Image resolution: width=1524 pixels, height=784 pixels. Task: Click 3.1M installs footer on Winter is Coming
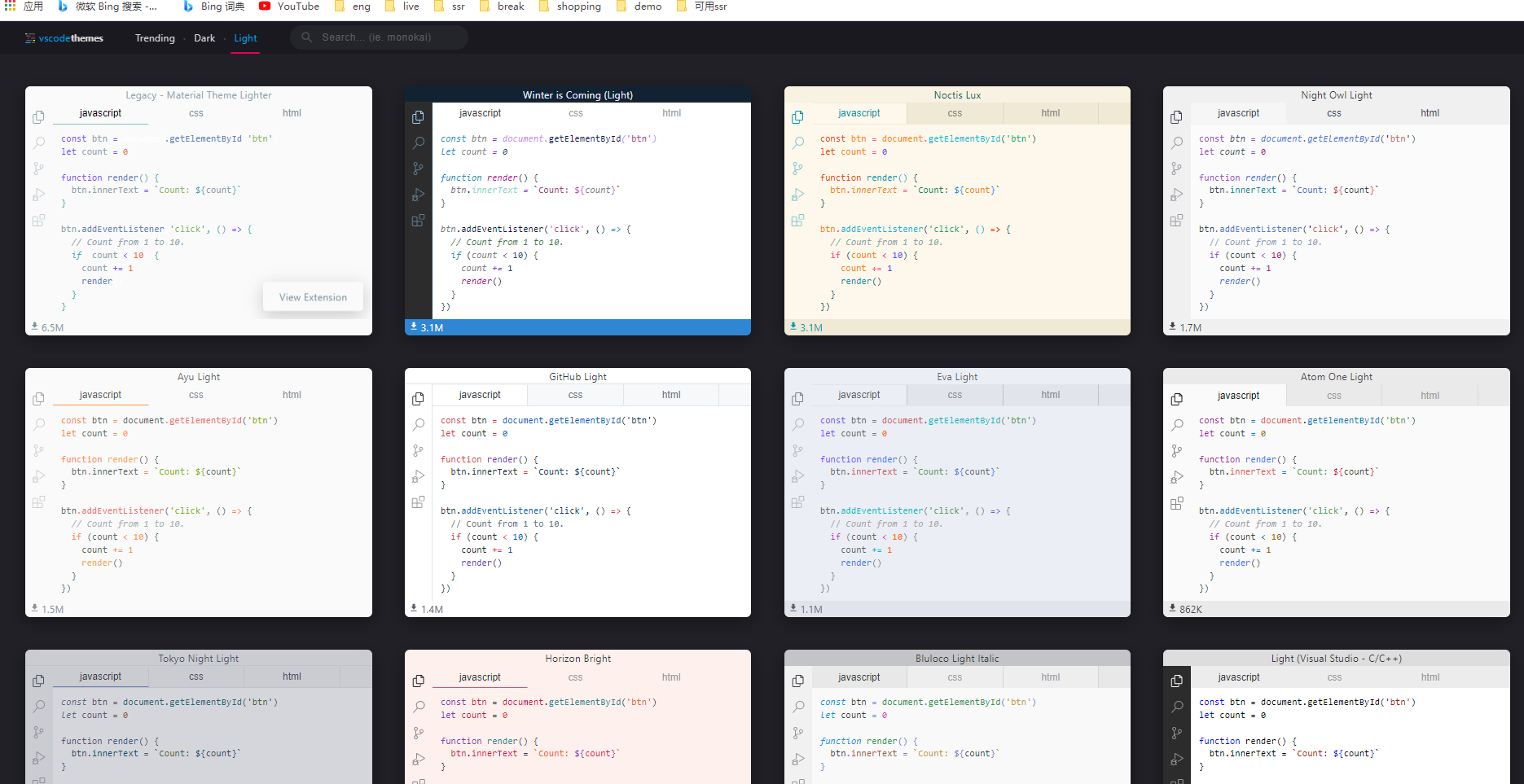[578, 327]
